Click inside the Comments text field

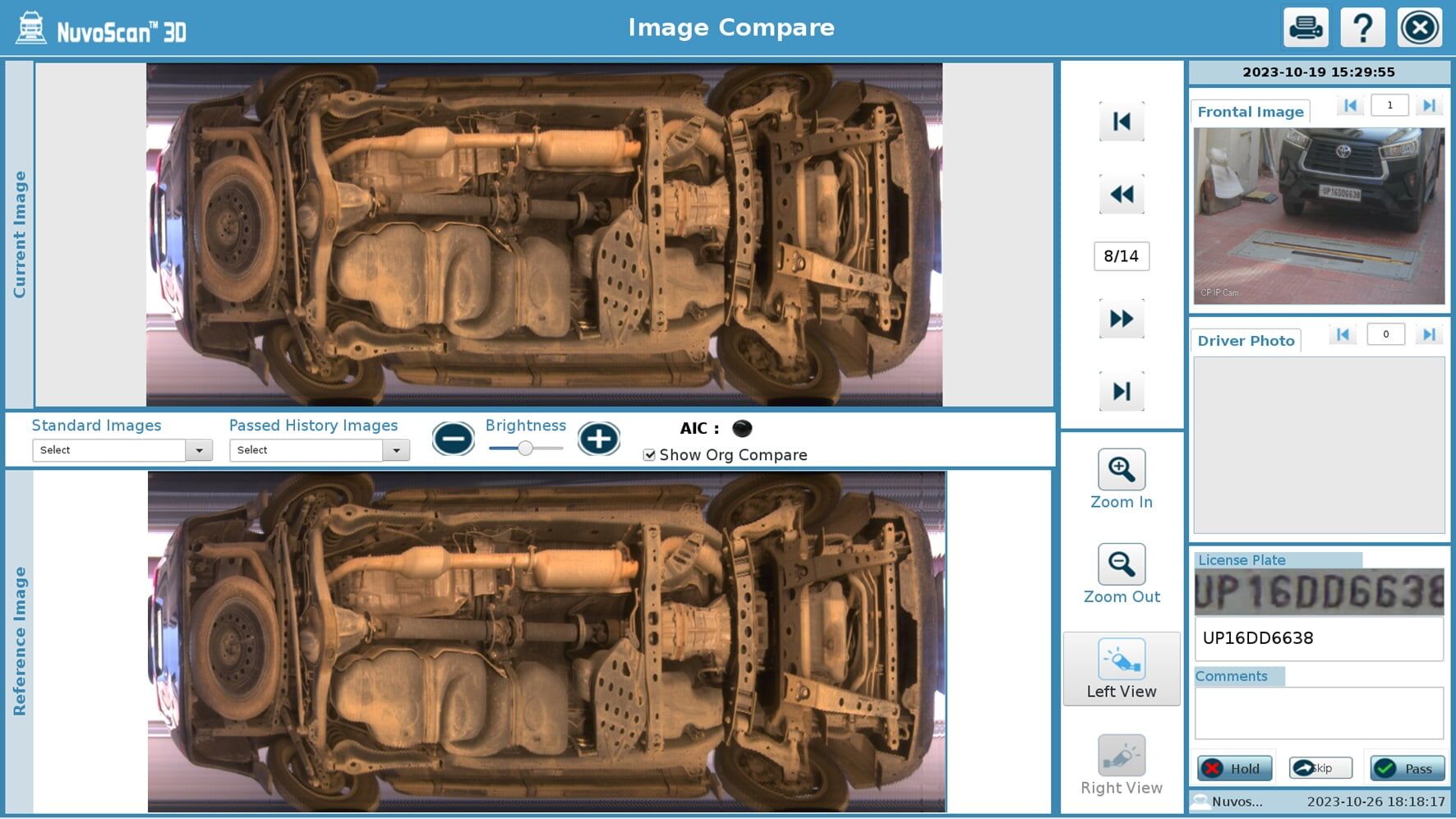pos(1318,713)
